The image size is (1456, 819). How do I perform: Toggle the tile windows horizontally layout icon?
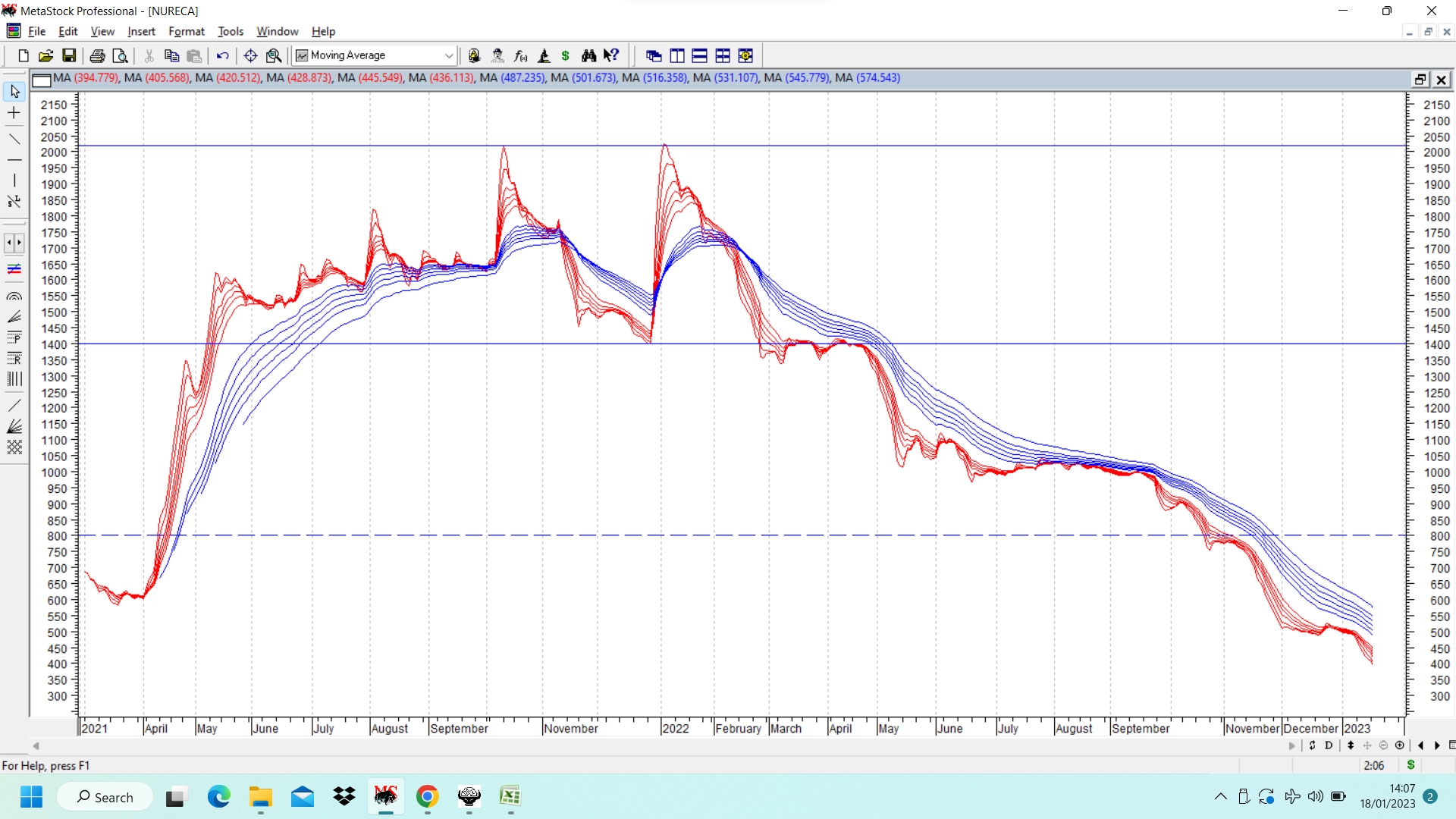(699, 55)
